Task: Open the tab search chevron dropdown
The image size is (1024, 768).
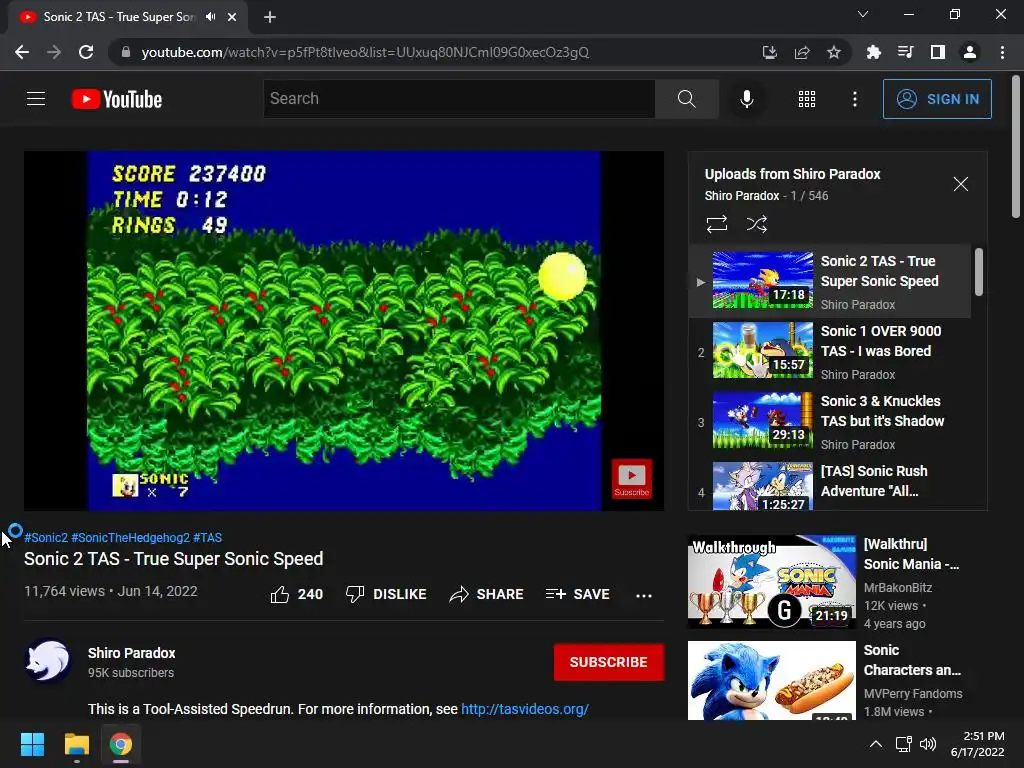Action: click(863, 14)
